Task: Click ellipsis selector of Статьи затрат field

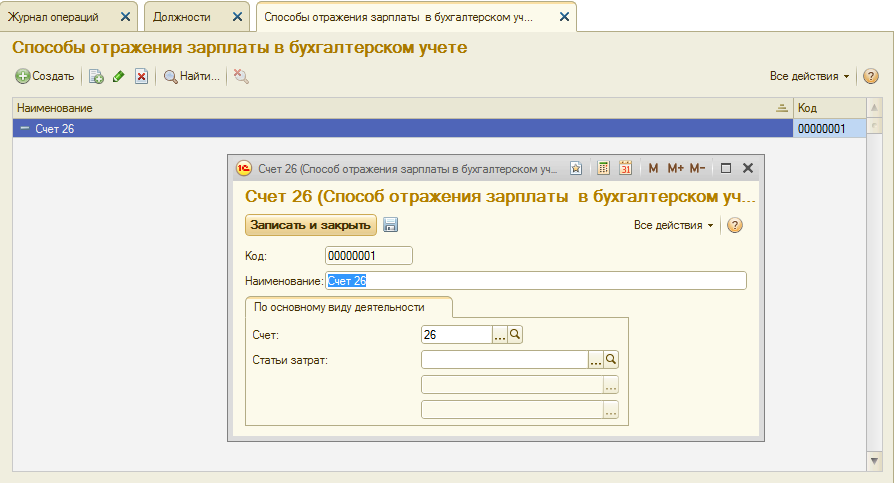Action: tap(595, 359)
